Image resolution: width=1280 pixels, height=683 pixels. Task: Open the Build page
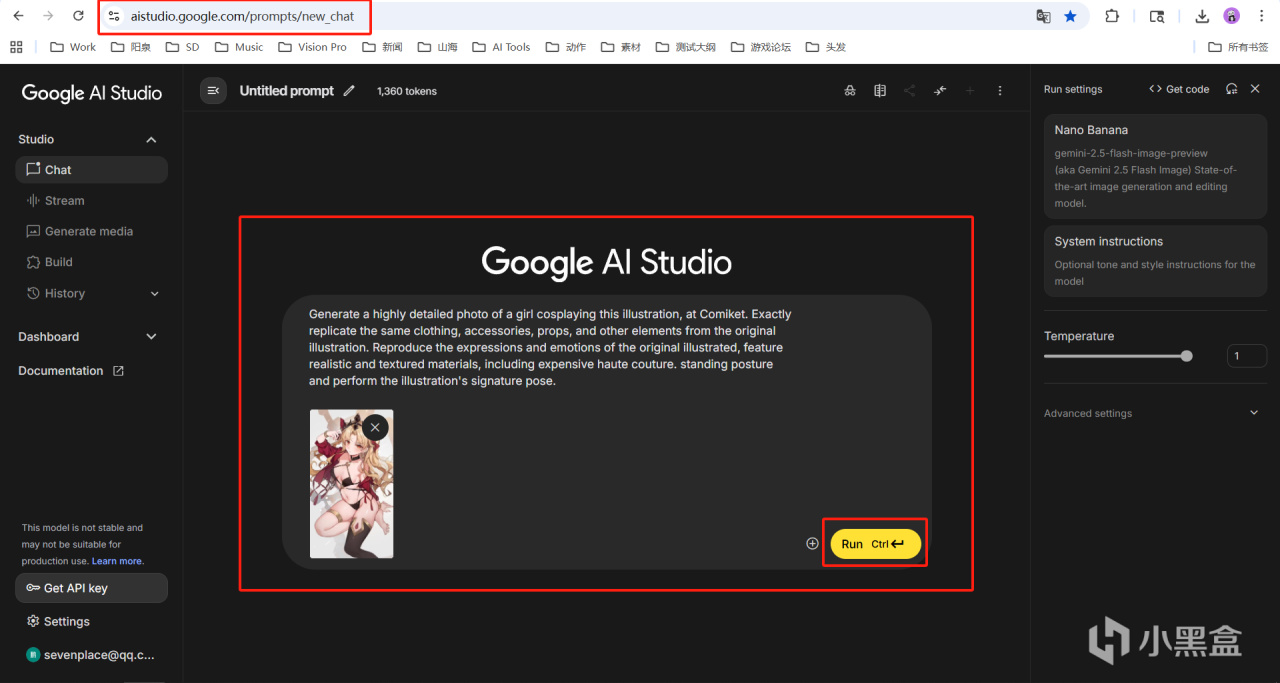coord(91,262)
